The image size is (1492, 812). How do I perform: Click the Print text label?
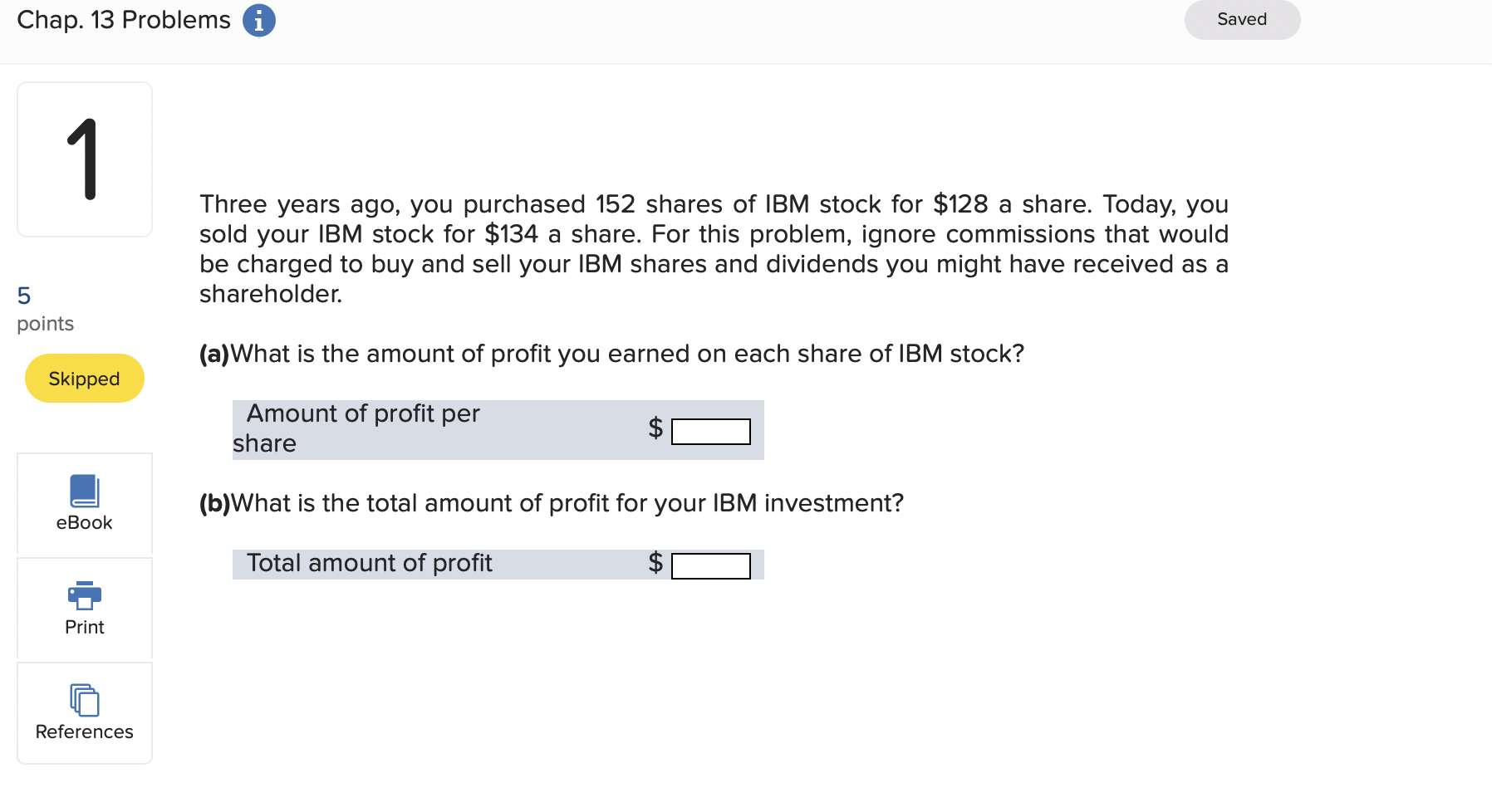pos(84,628)
